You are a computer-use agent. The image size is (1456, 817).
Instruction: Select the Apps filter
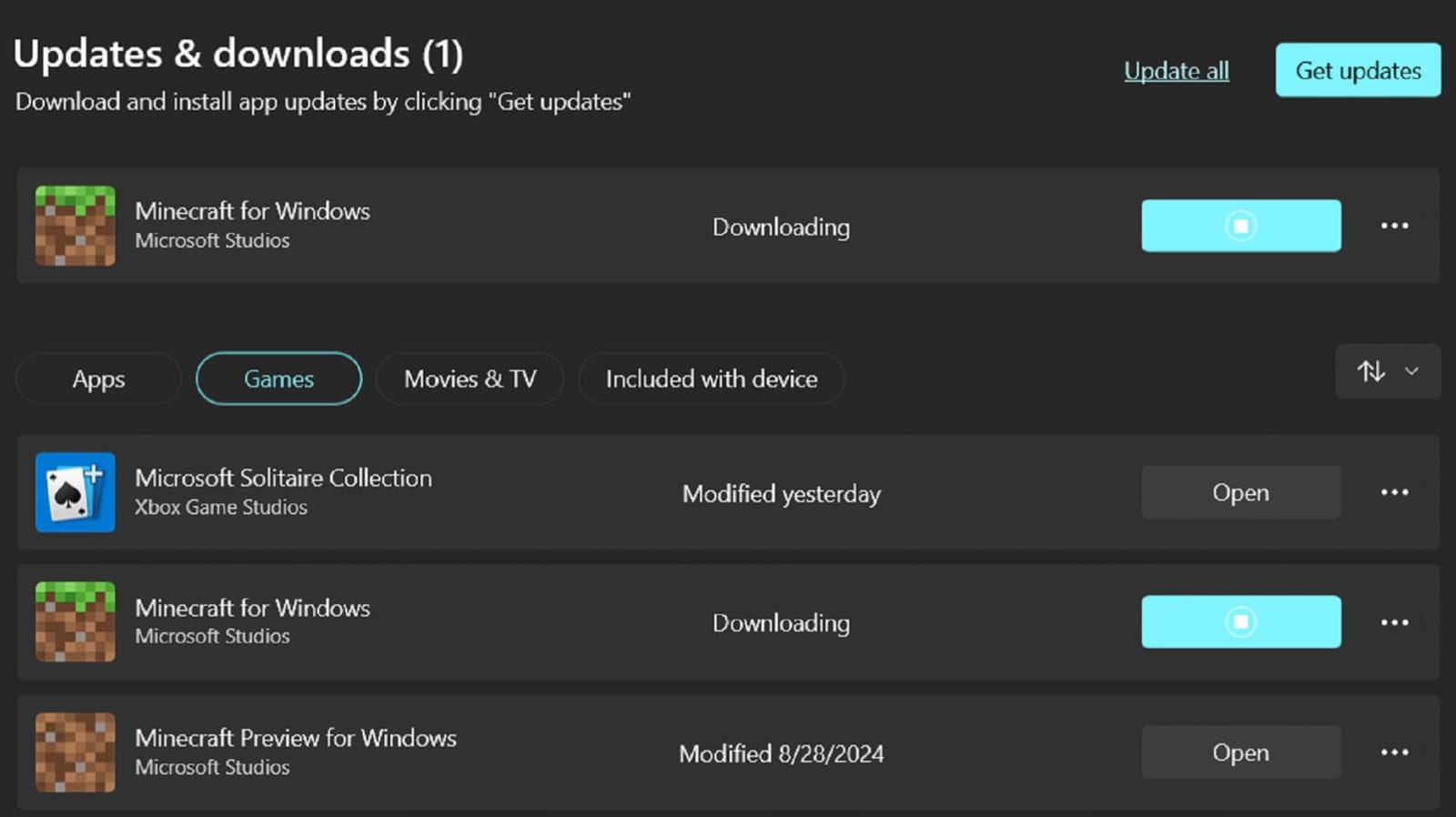[98, 378]
